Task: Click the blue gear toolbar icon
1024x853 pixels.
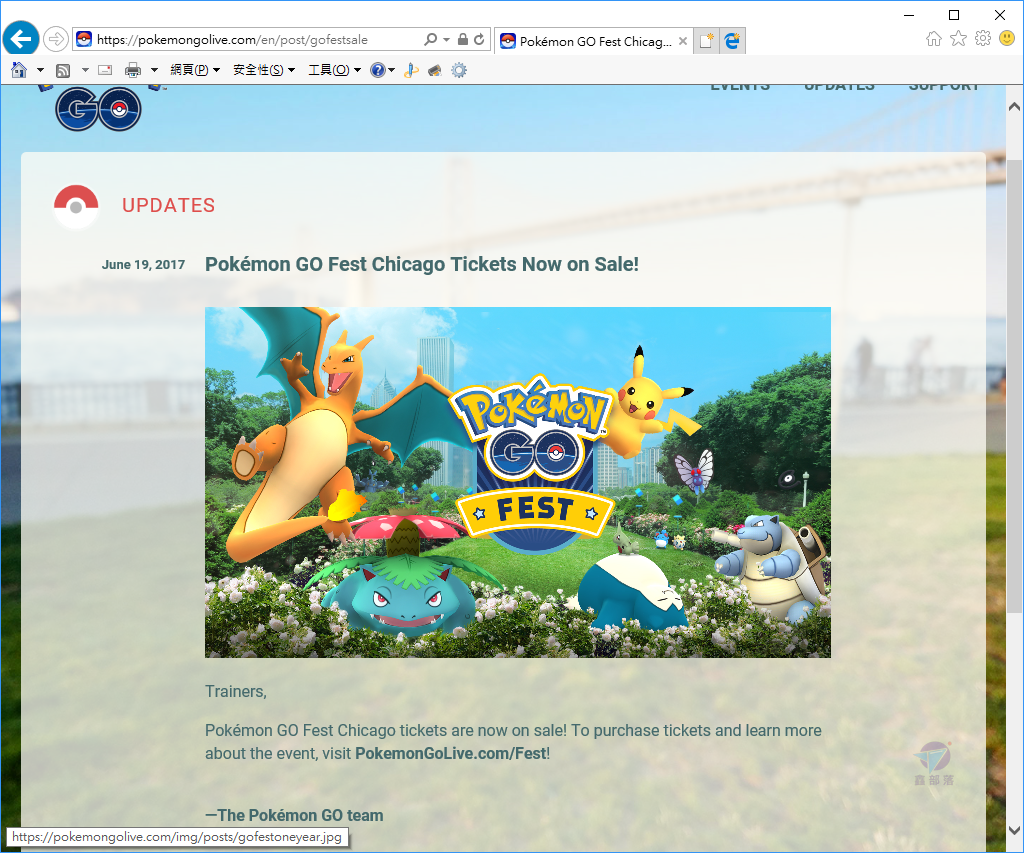Action: click(459, 70)
